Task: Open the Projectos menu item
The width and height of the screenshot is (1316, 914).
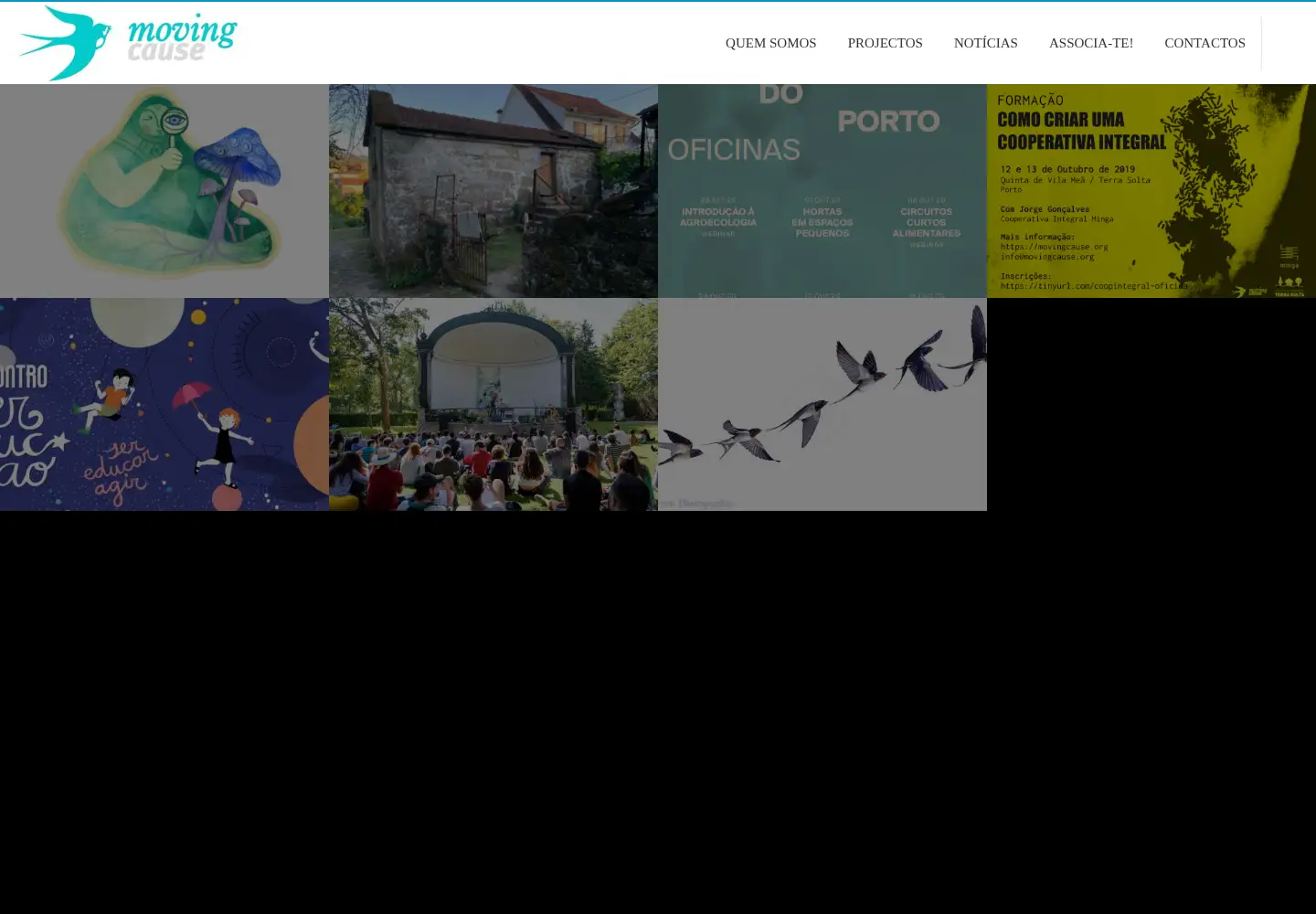Action: tap(885, 43)
